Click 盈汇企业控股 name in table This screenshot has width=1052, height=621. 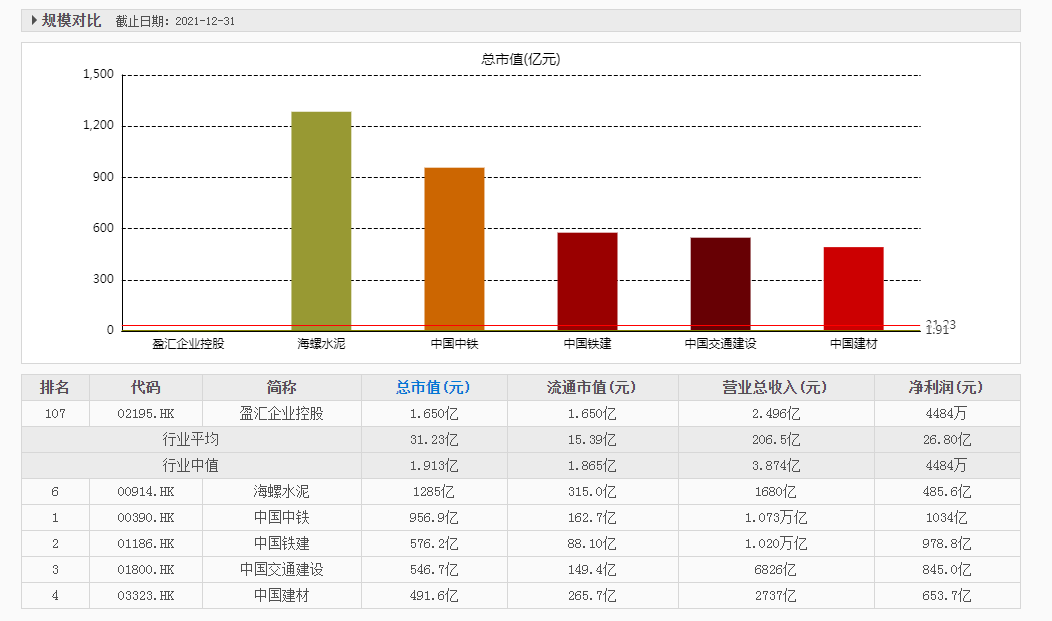pyautogui.click(x=281, y=414)
